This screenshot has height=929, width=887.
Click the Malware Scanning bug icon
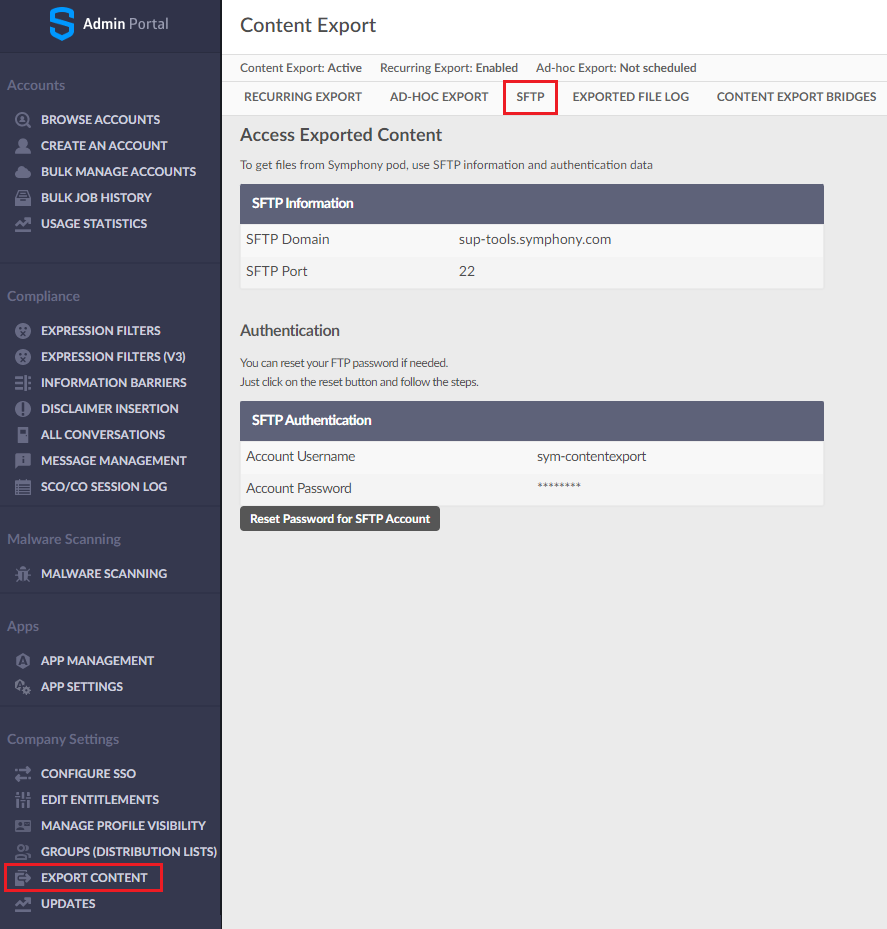click(23, 574)
